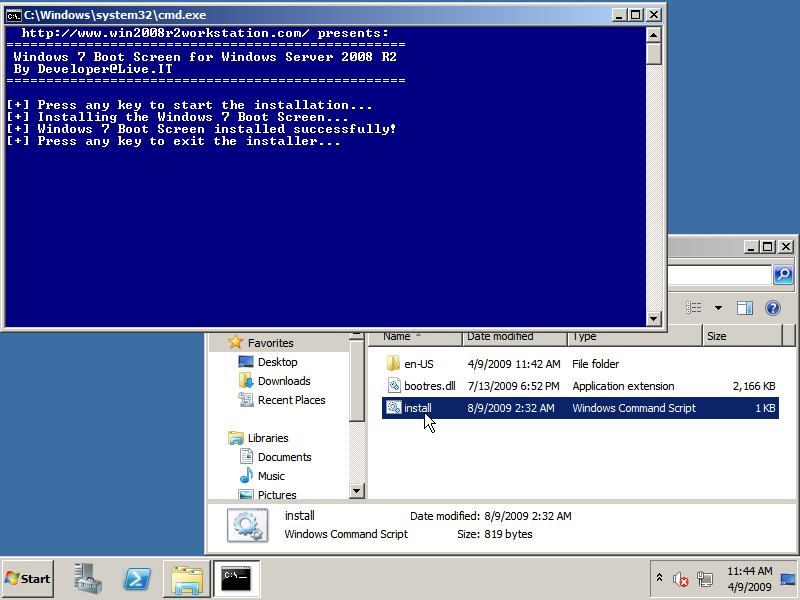Toggle the preview pane in Explorer

745,308
